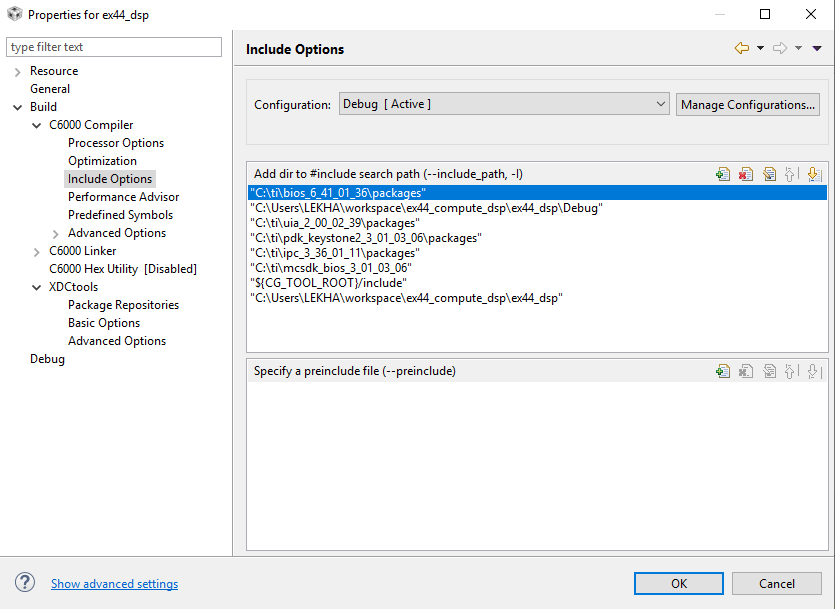
Task: Add a directory to include search path
Action: [723, 174]
